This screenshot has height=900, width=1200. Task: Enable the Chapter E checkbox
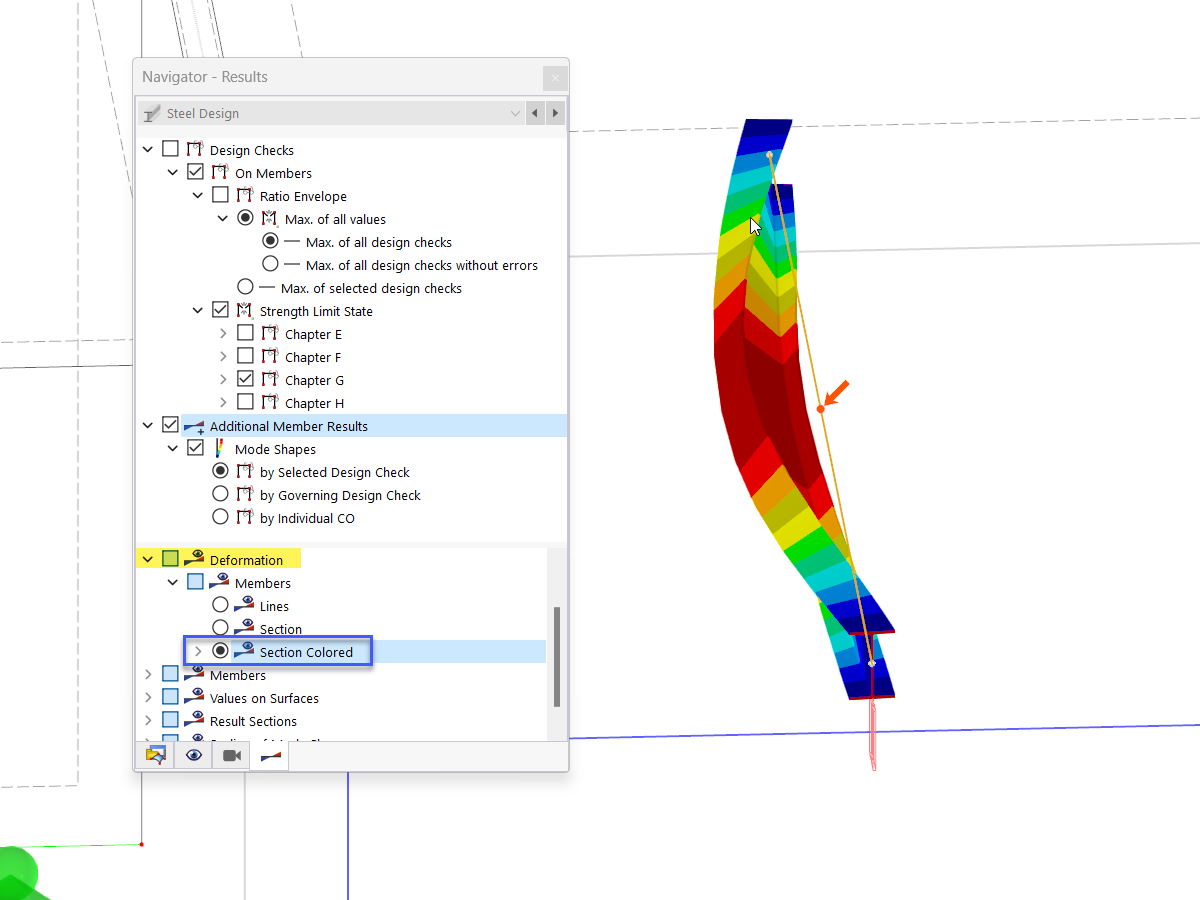pos(243,333)
